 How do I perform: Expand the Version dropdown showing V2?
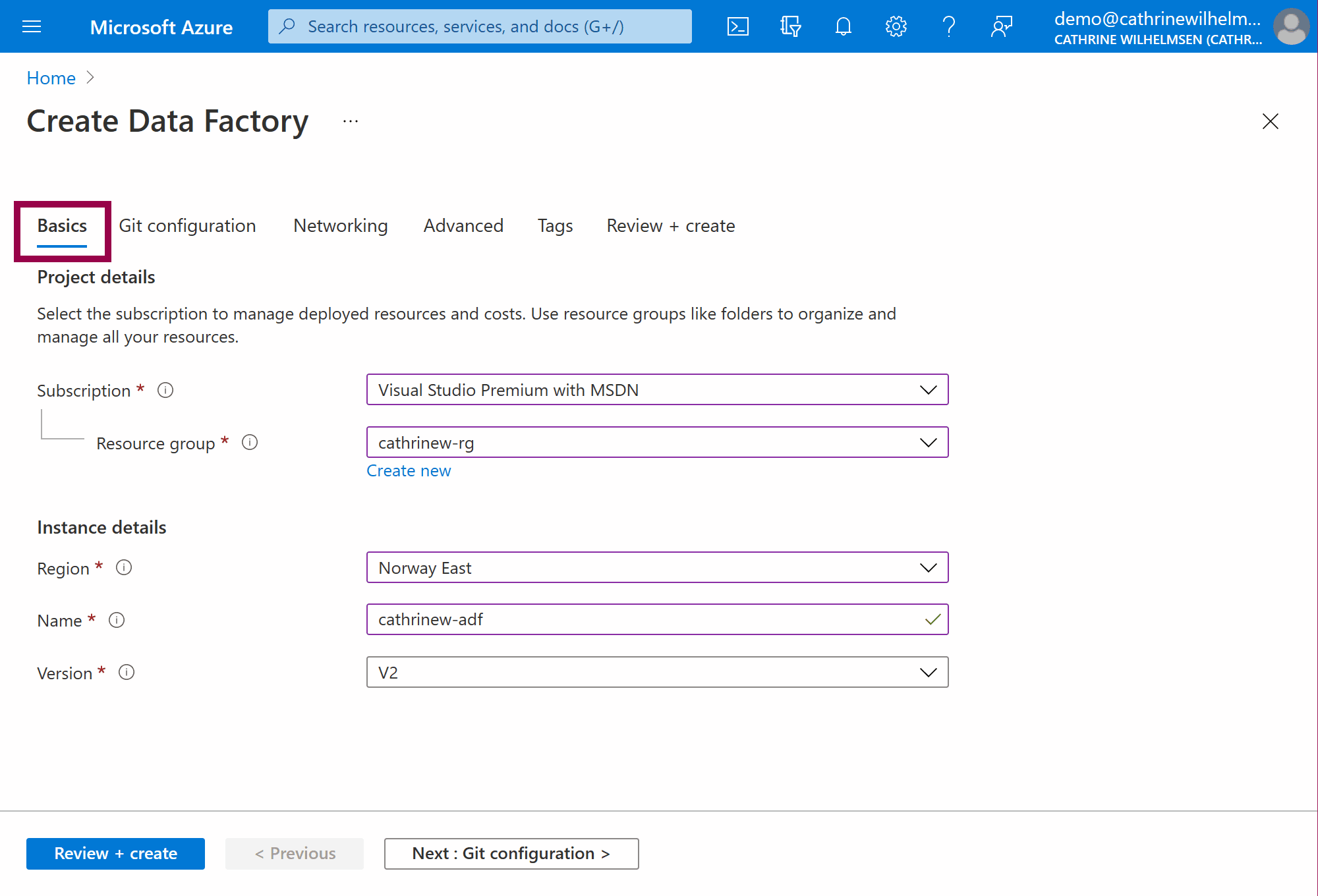(x=657, y=673)
